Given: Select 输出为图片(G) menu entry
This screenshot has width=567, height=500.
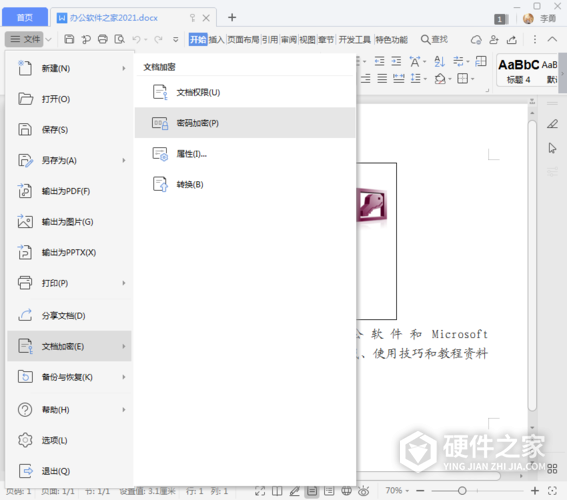Looking at the screenshot, I should click(x=69, y=222).
